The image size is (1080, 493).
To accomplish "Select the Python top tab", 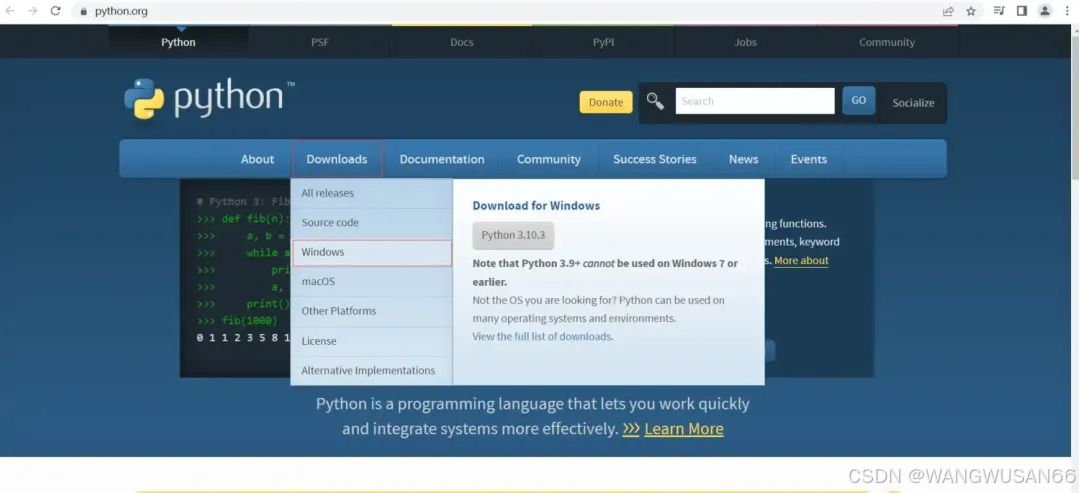I will 178,42.
